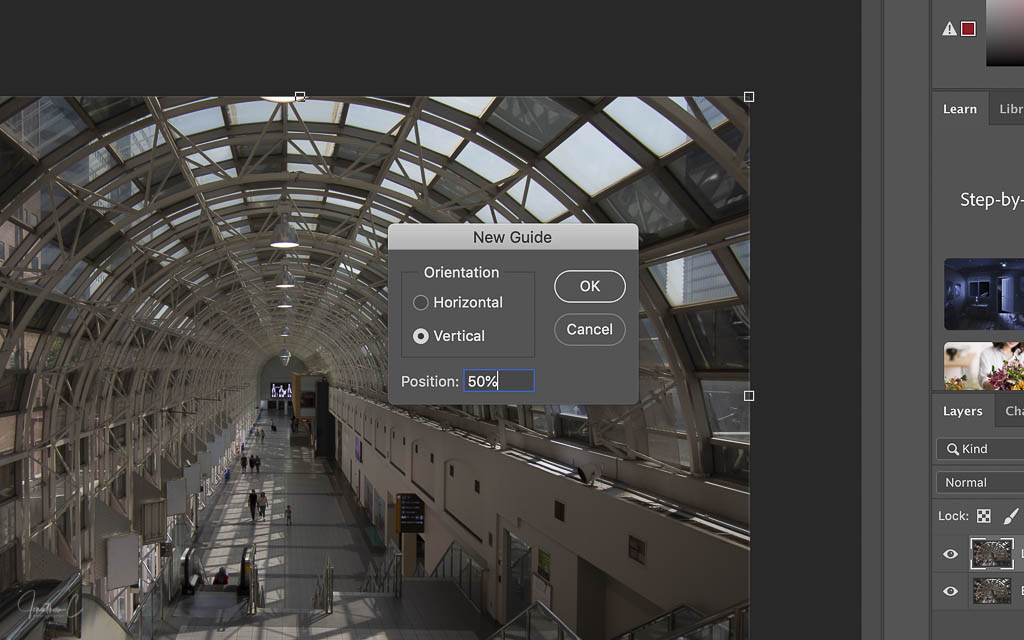
Task: Click the out-of-gamut warning triangle icon
Action: pyautogui.click(x=949, y=29)
